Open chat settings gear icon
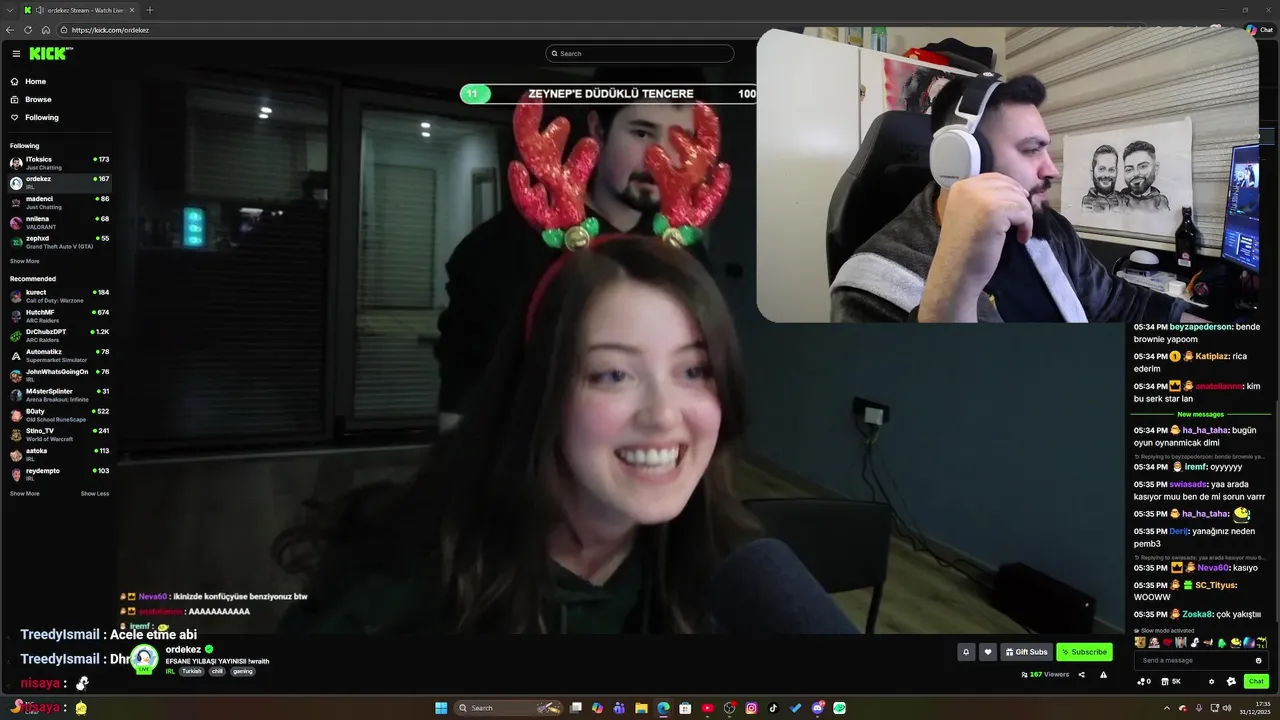This screenshot has width=1280, height=720. click(1211, 682)
